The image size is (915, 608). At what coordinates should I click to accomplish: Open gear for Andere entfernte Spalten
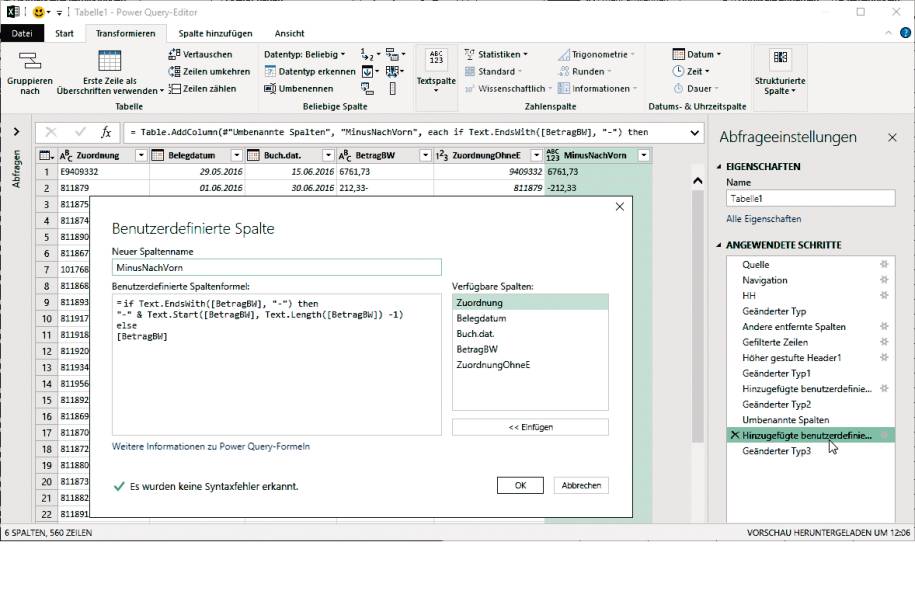click(884, 326)
